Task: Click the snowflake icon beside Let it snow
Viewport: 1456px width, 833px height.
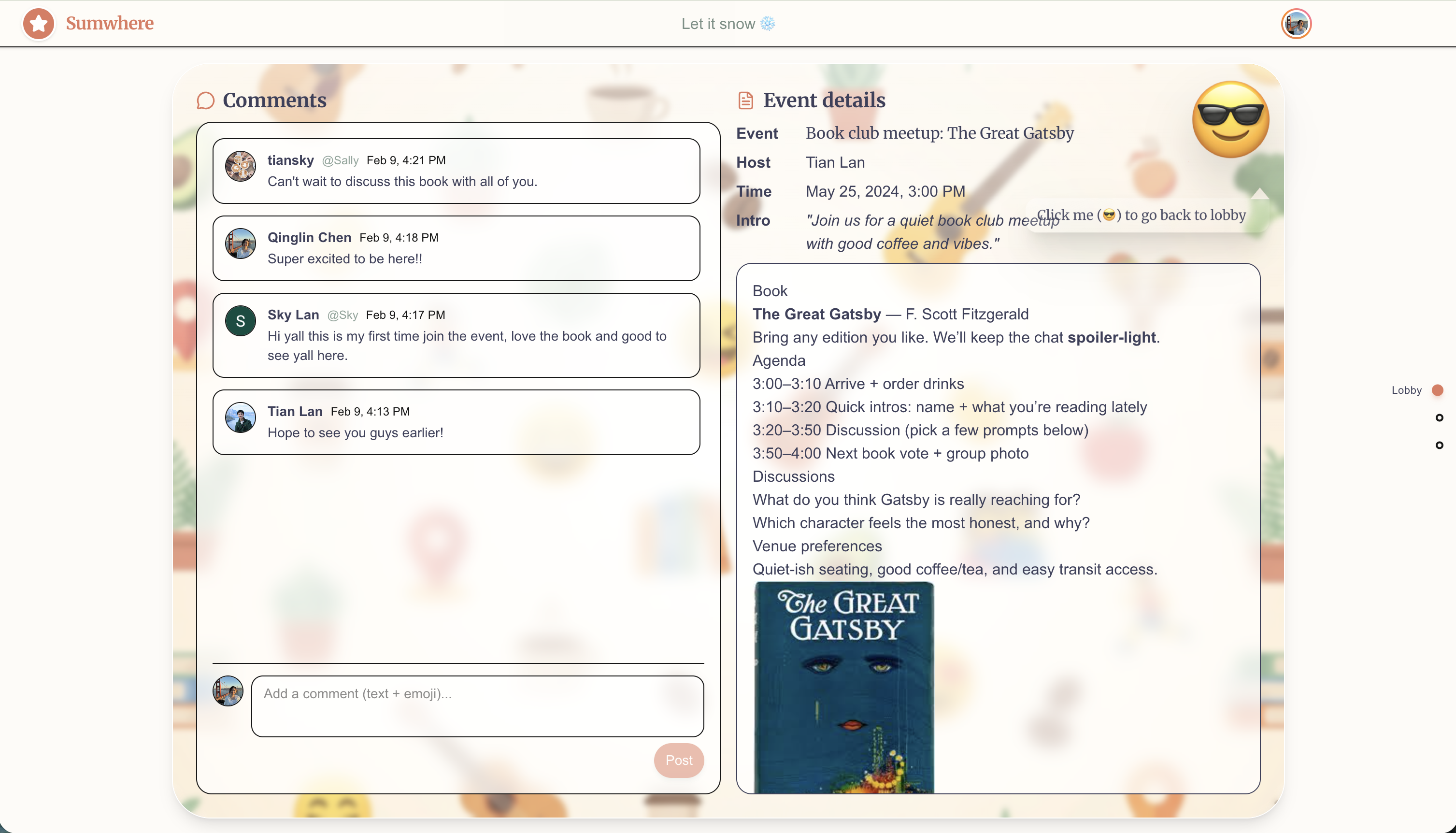Action: [x=768, y=24]
